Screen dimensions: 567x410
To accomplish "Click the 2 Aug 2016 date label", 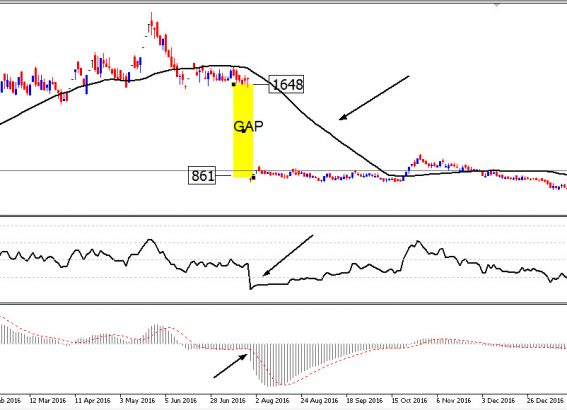I will pos(272,401).
